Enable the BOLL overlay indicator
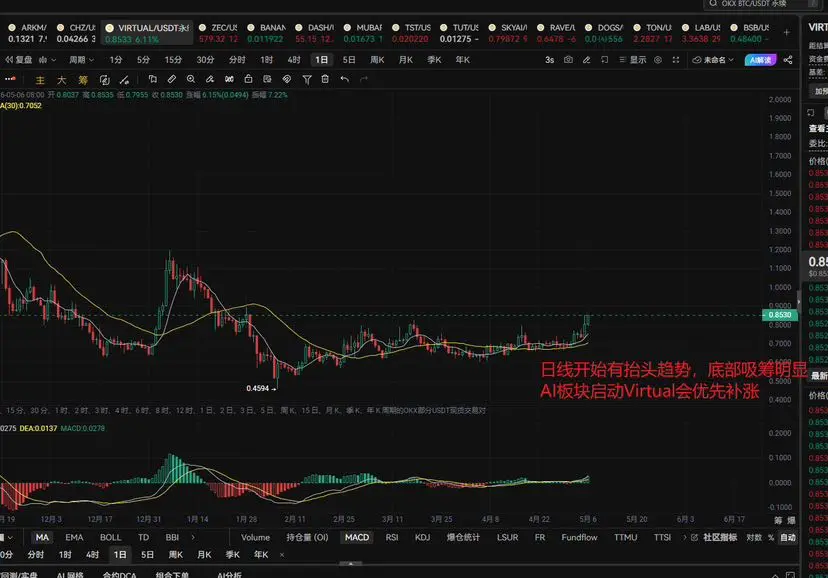Viewport: 828px width, 578px height. pyautogui.click(x=110, y=537)
